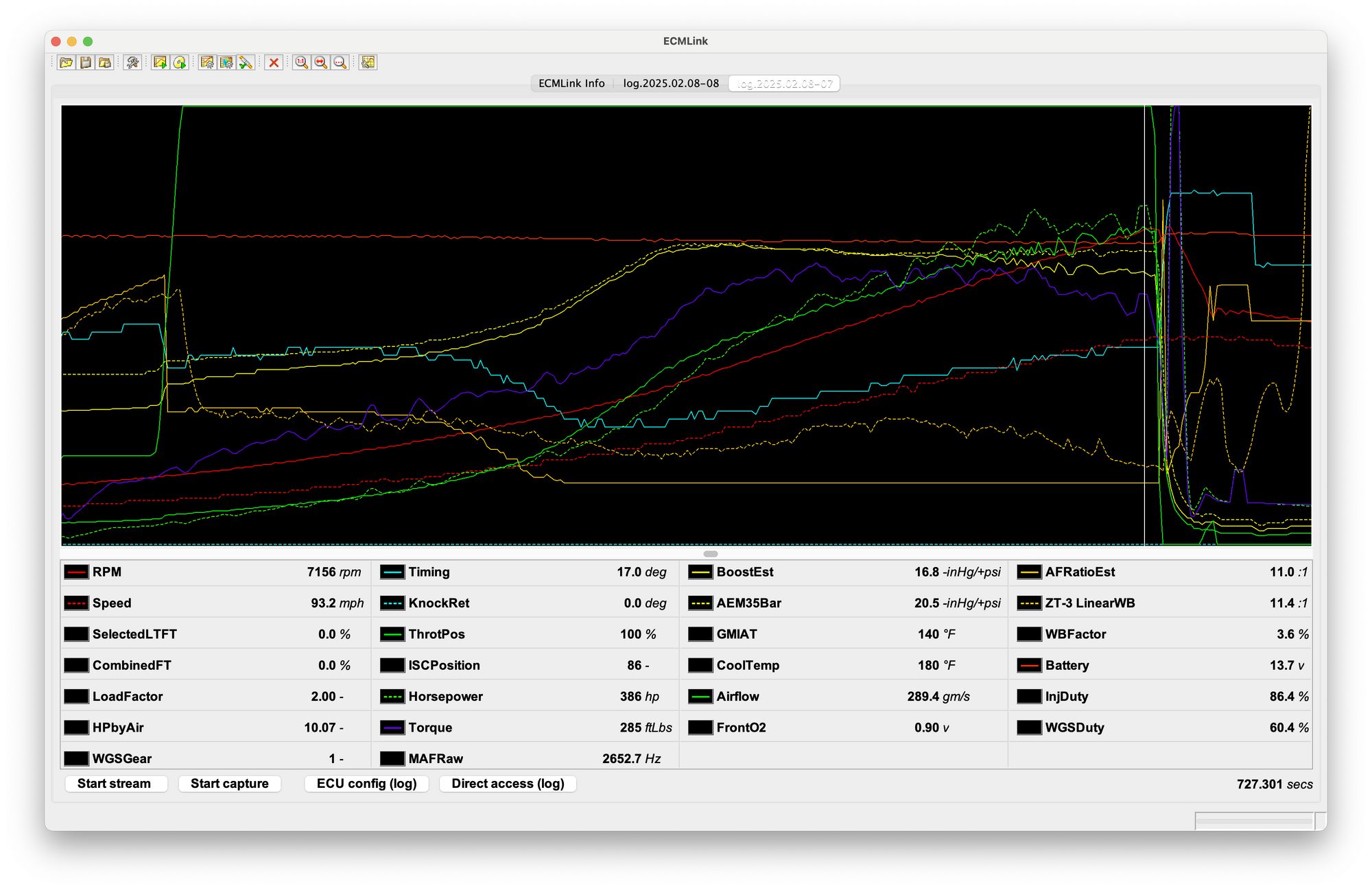This screenshot has height=890, width=1372.
Task: Click the AEM35Bar label
Action: (748, 603)
